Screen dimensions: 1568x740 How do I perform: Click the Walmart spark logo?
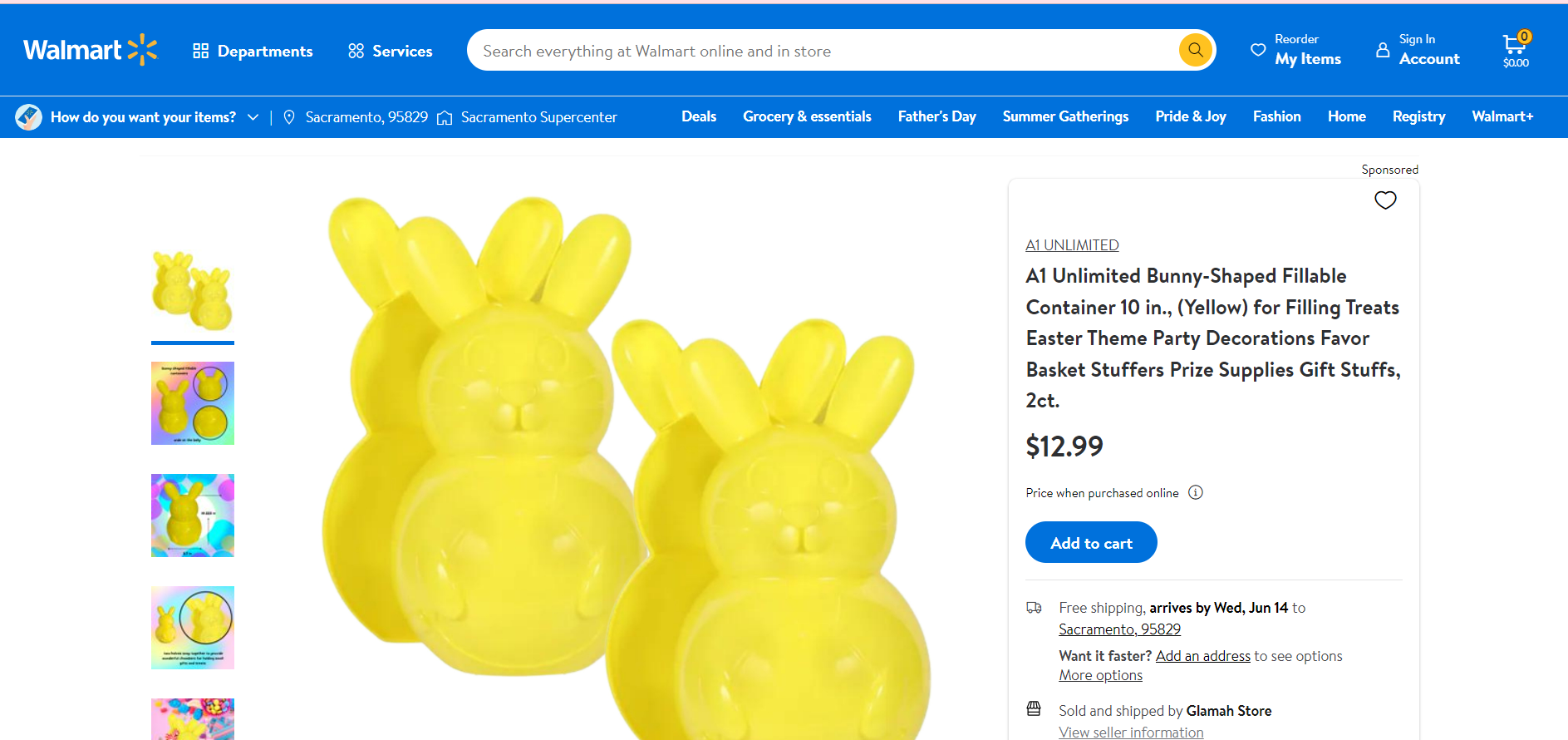pyautogui.click(x=142, y=50)
